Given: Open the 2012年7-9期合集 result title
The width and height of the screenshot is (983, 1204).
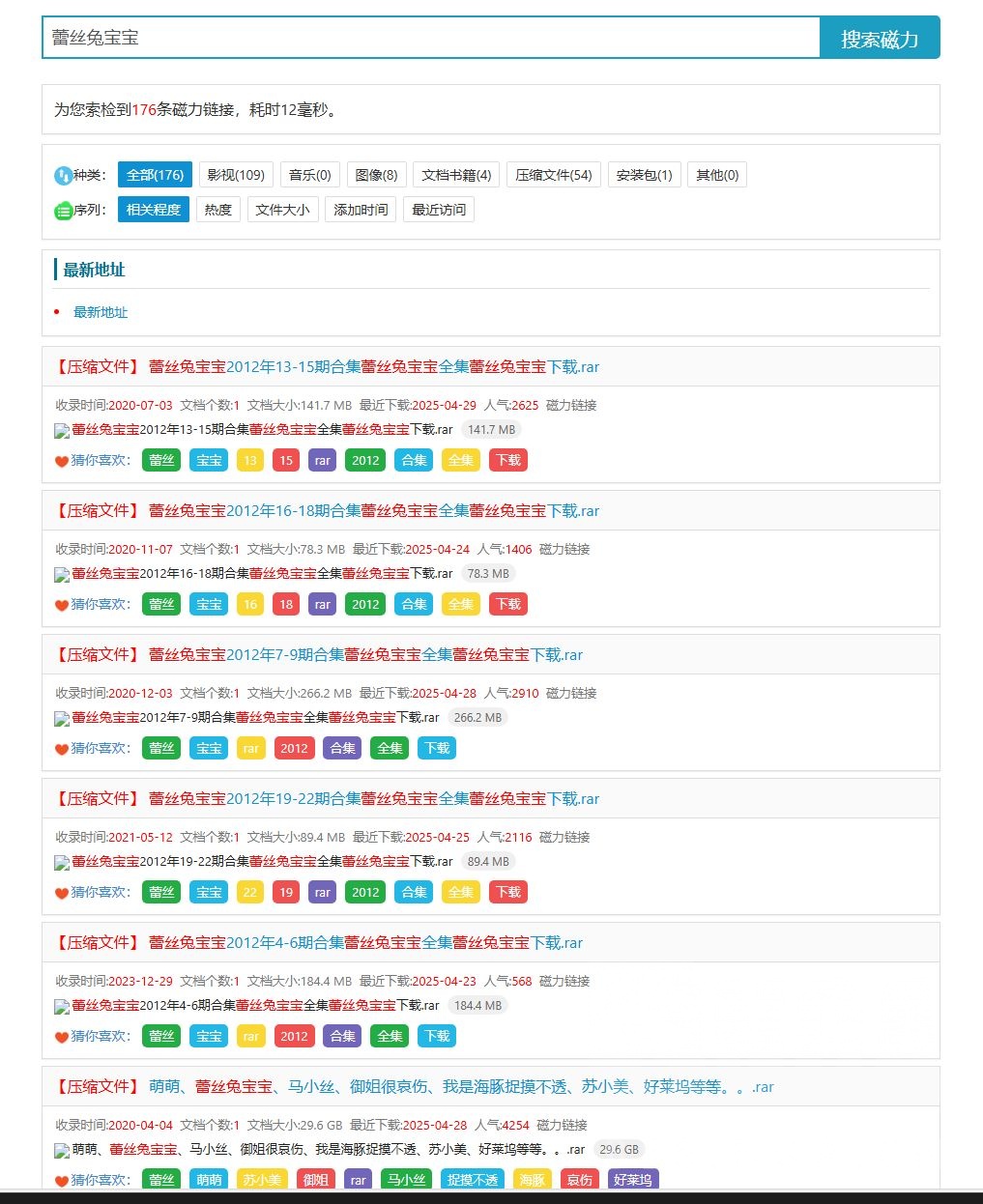Looking at the screenshot, I should 366,655.
